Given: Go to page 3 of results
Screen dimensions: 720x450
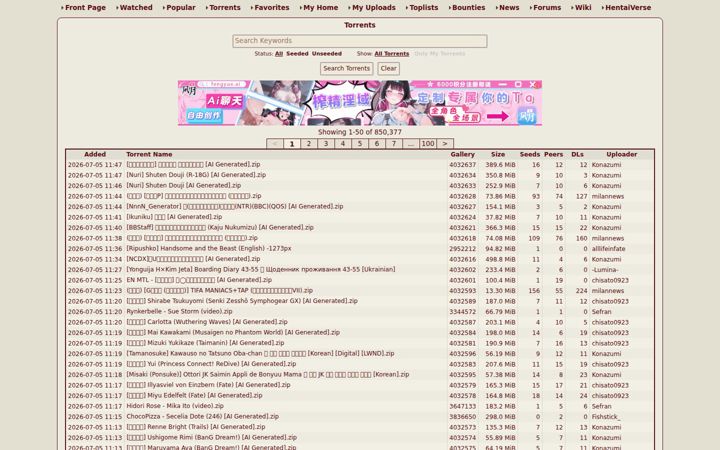Looking at the screenshot, I should coord(326,144).
